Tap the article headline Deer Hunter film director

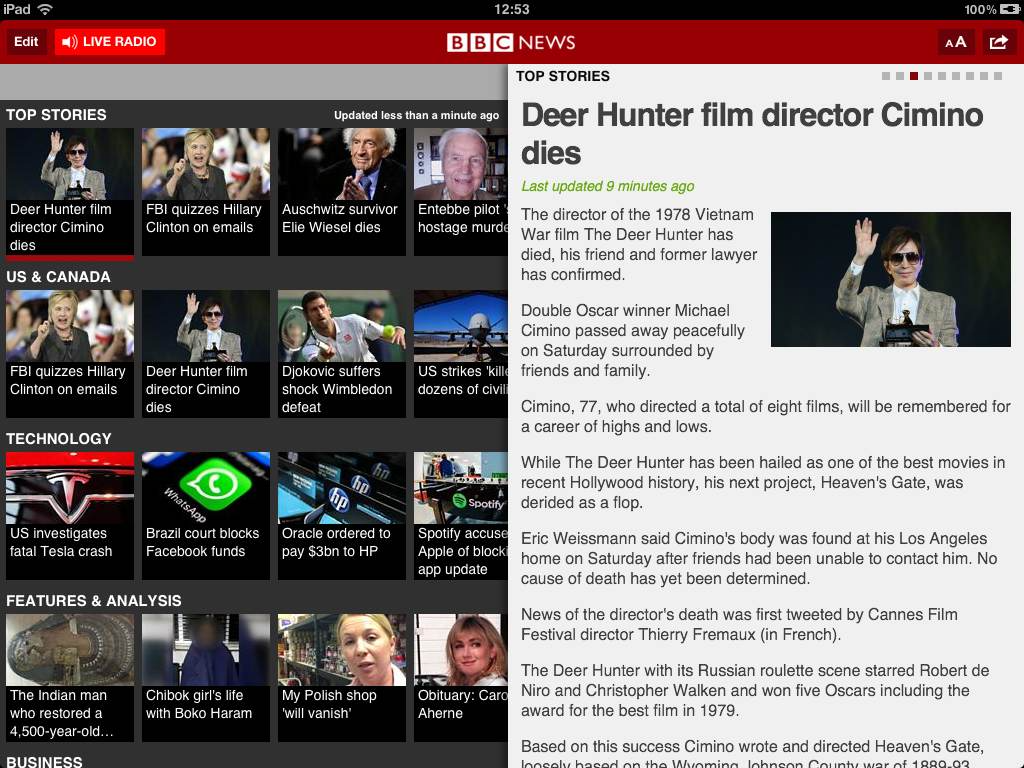click(752, 134)
